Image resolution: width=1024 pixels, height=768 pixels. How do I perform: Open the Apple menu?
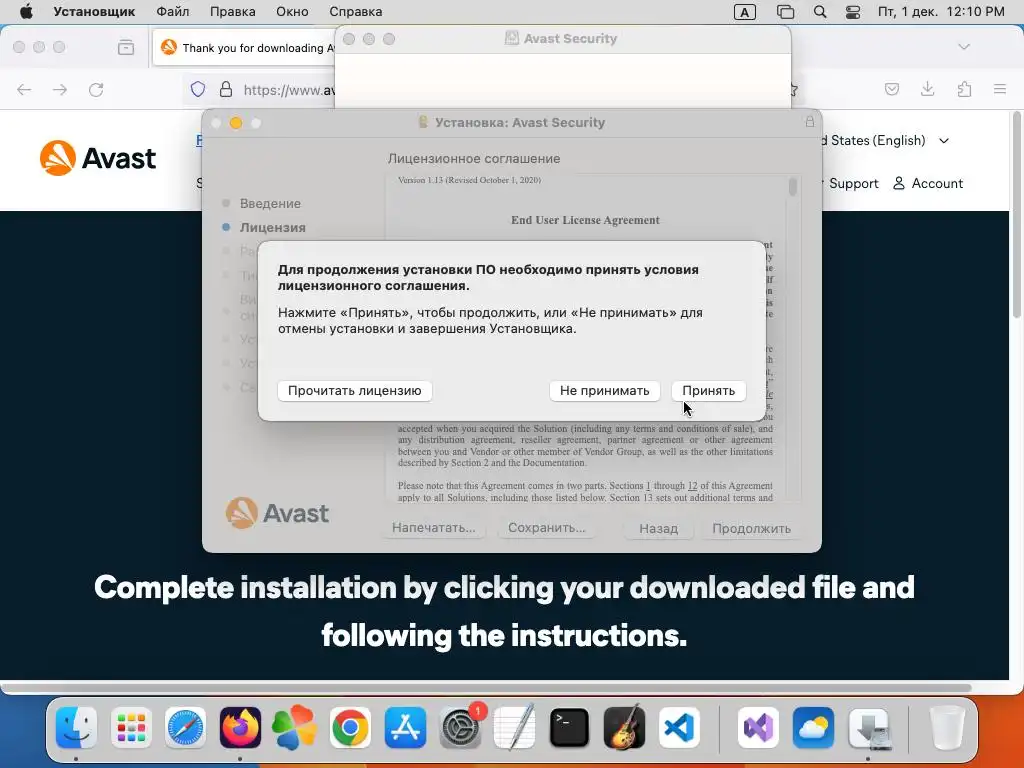pos(26,12)
